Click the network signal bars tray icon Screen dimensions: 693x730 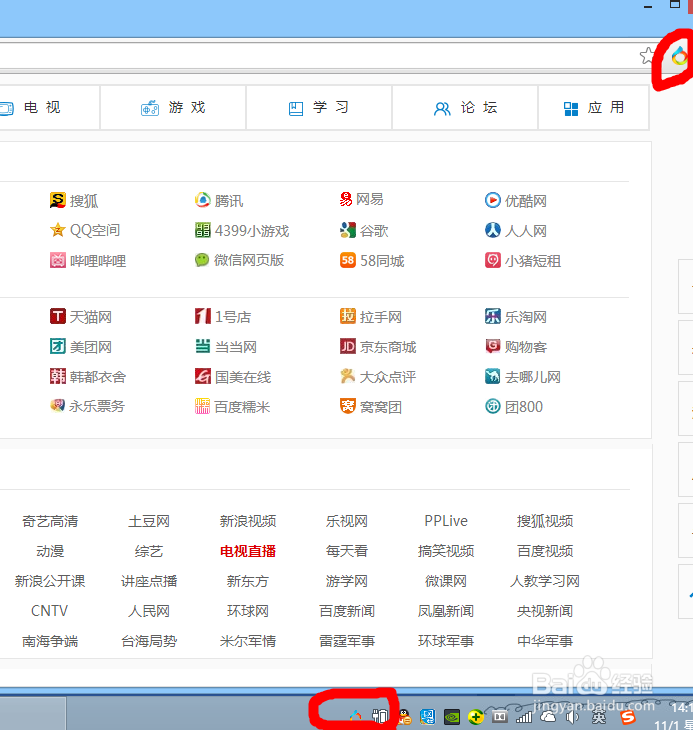pos(524,717)
